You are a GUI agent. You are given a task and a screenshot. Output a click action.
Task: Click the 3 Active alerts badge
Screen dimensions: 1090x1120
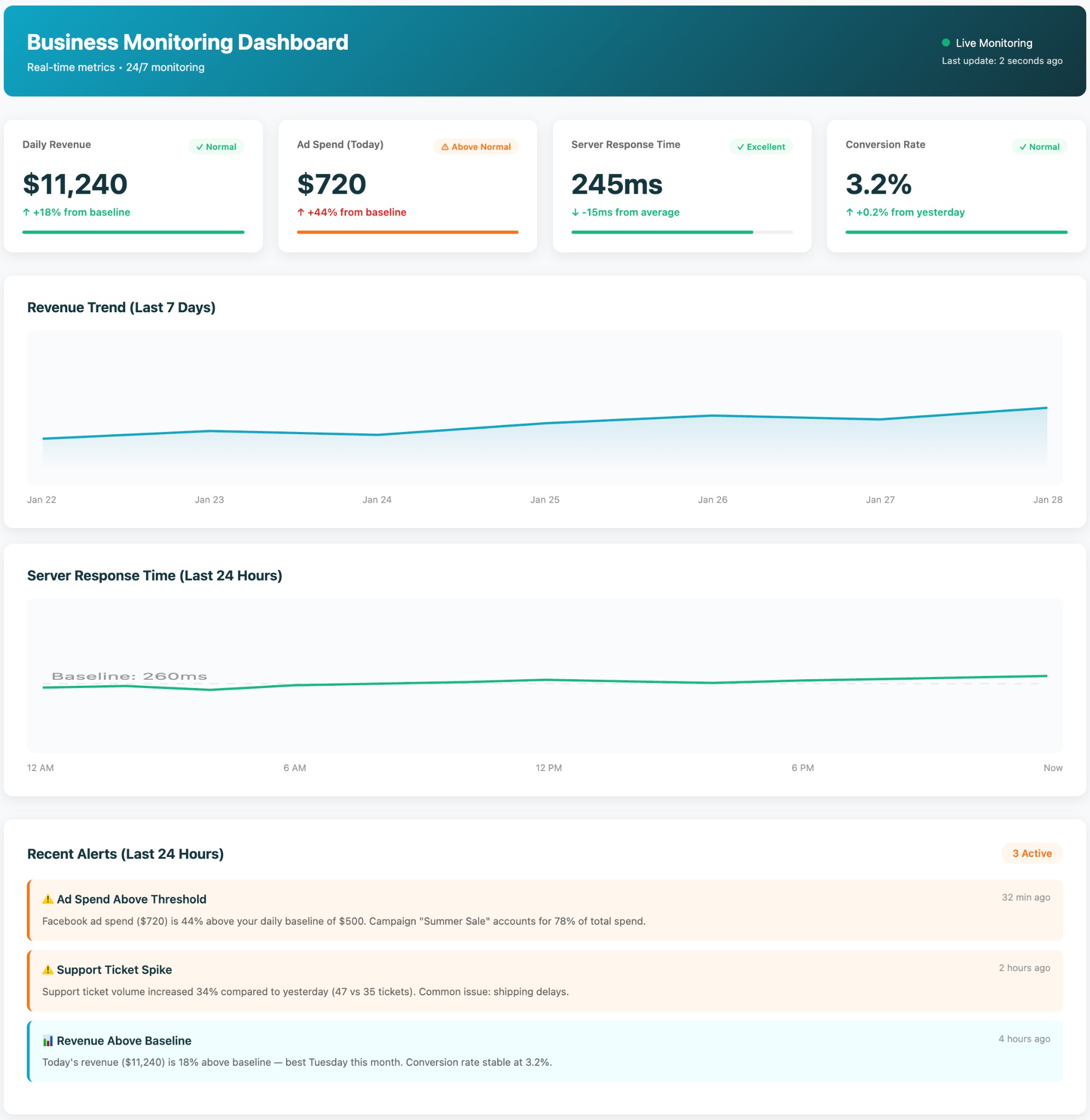click(x=1032, y=853)
